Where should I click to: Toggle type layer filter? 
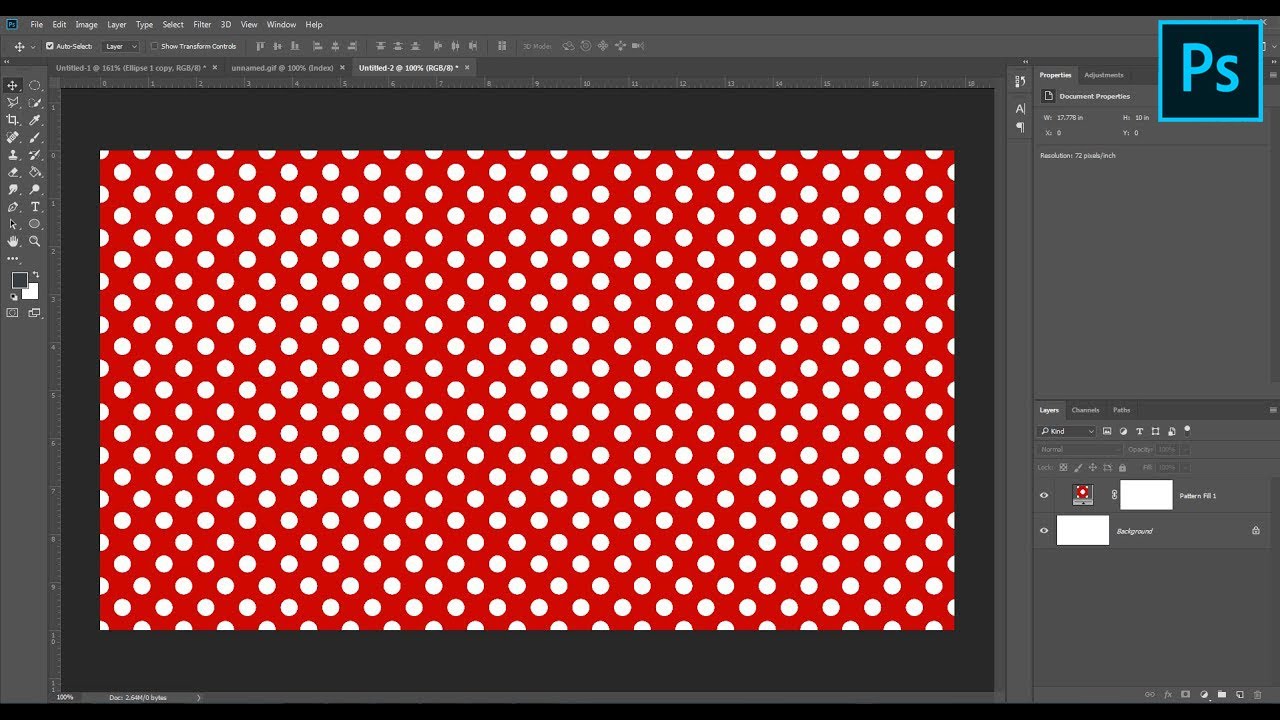click(1139, 431)
